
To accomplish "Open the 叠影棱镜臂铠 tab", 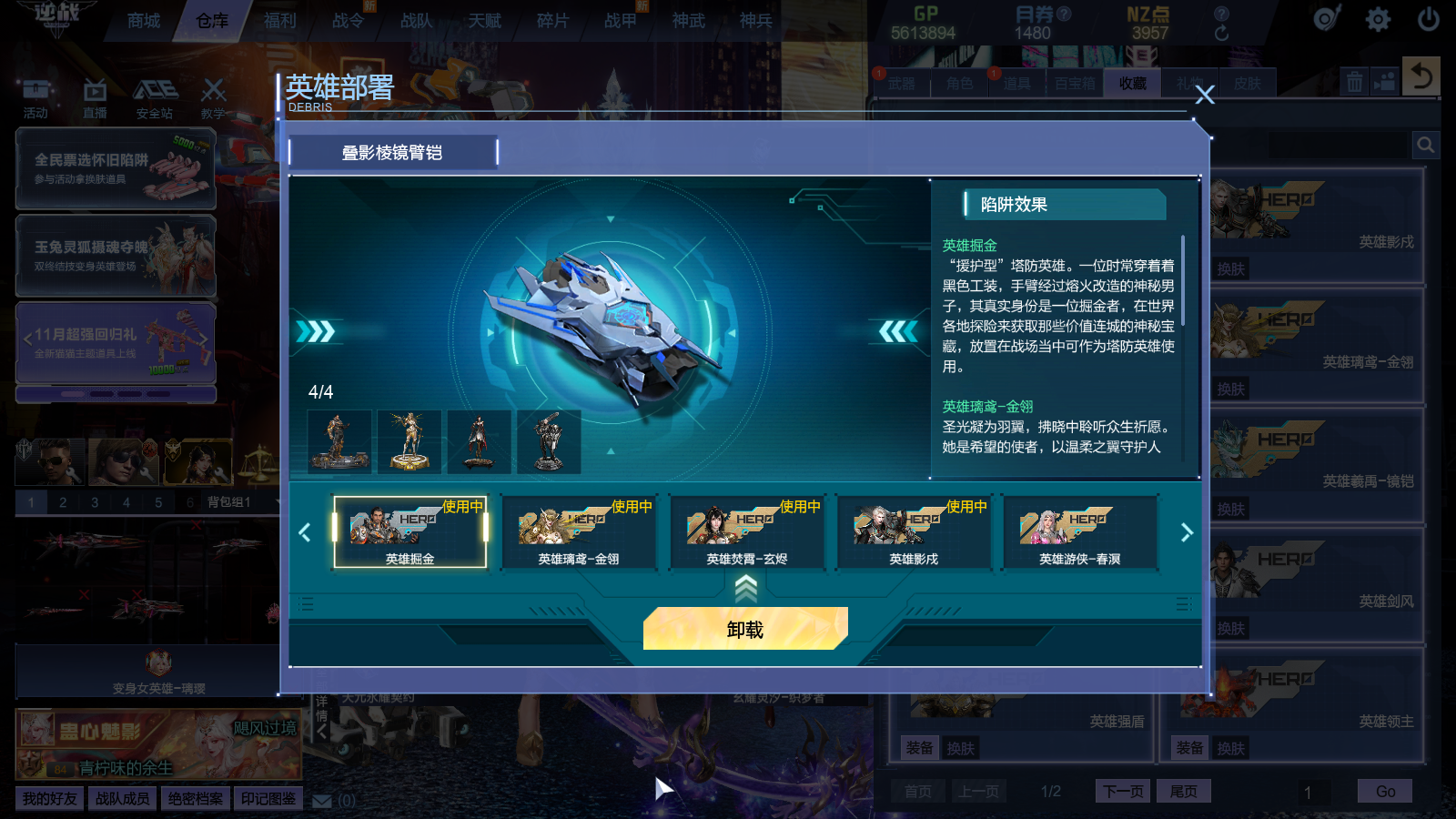I will (x=392, y=153).
